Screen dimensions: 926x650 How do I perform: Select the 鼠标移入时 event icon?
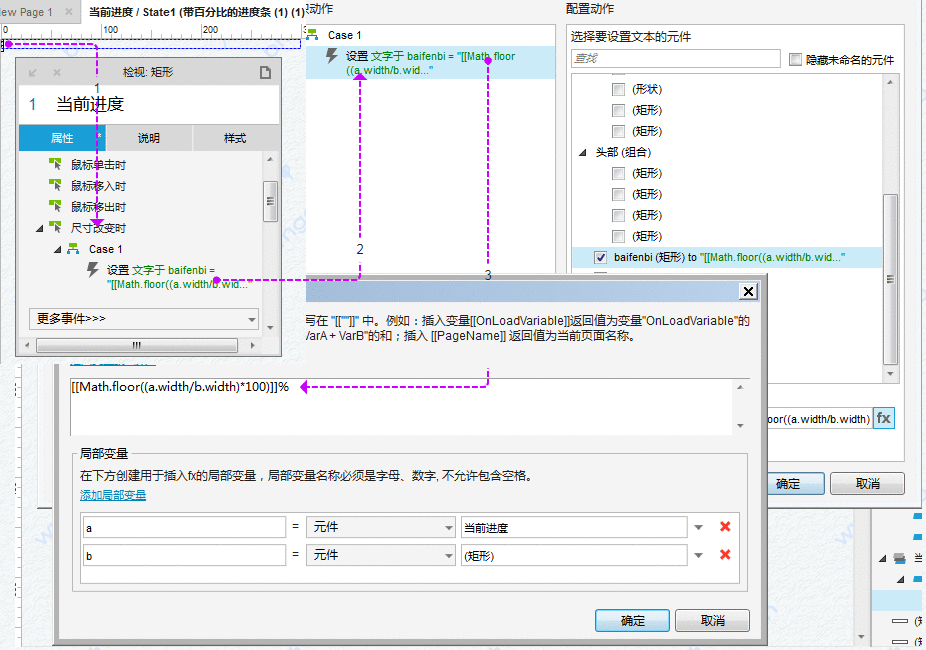point(55,185)
